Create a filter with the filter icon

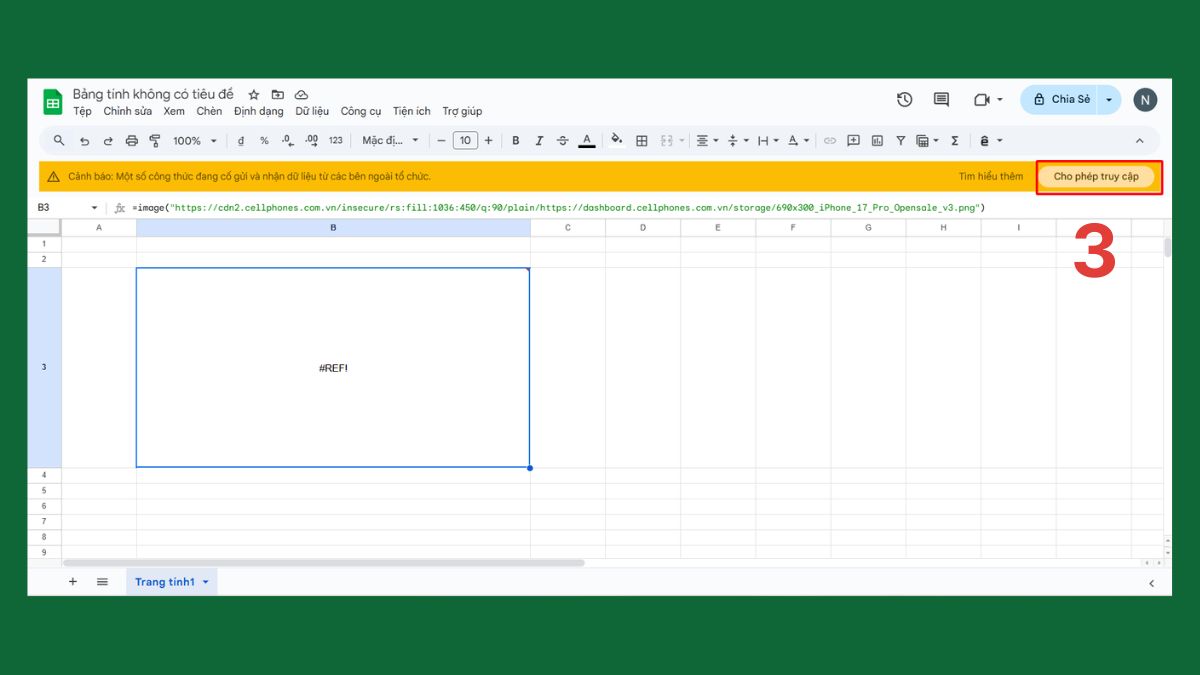(x=901, y=140)
